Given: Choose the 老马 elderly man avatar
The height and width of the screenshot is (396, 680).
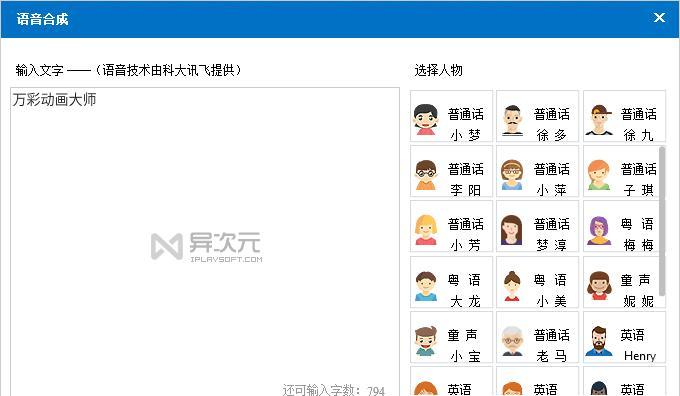Looking at the screenshot, I should coord(512,341).
